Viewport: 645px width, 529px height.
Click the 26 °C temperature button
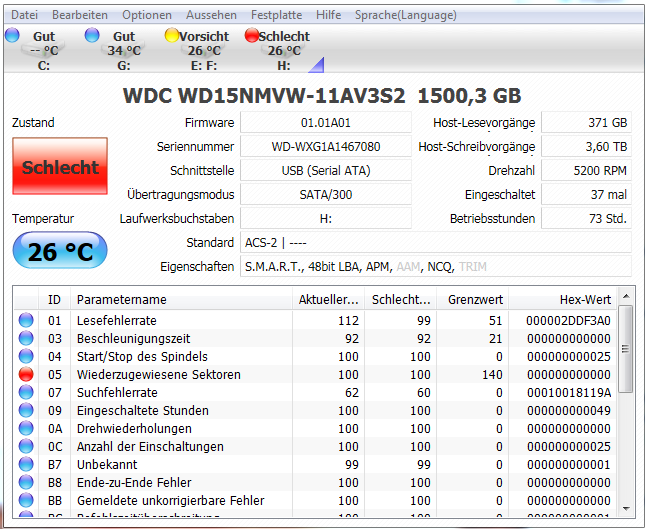click(x=60, y=251)
